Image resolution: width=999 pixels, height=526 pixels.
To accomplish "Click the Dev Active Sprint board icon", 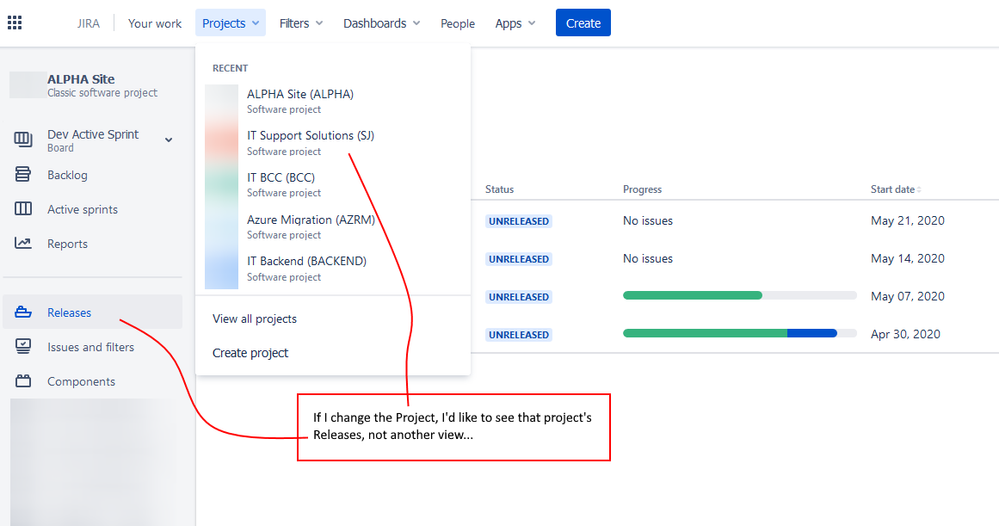I will (x=23, y=139).
